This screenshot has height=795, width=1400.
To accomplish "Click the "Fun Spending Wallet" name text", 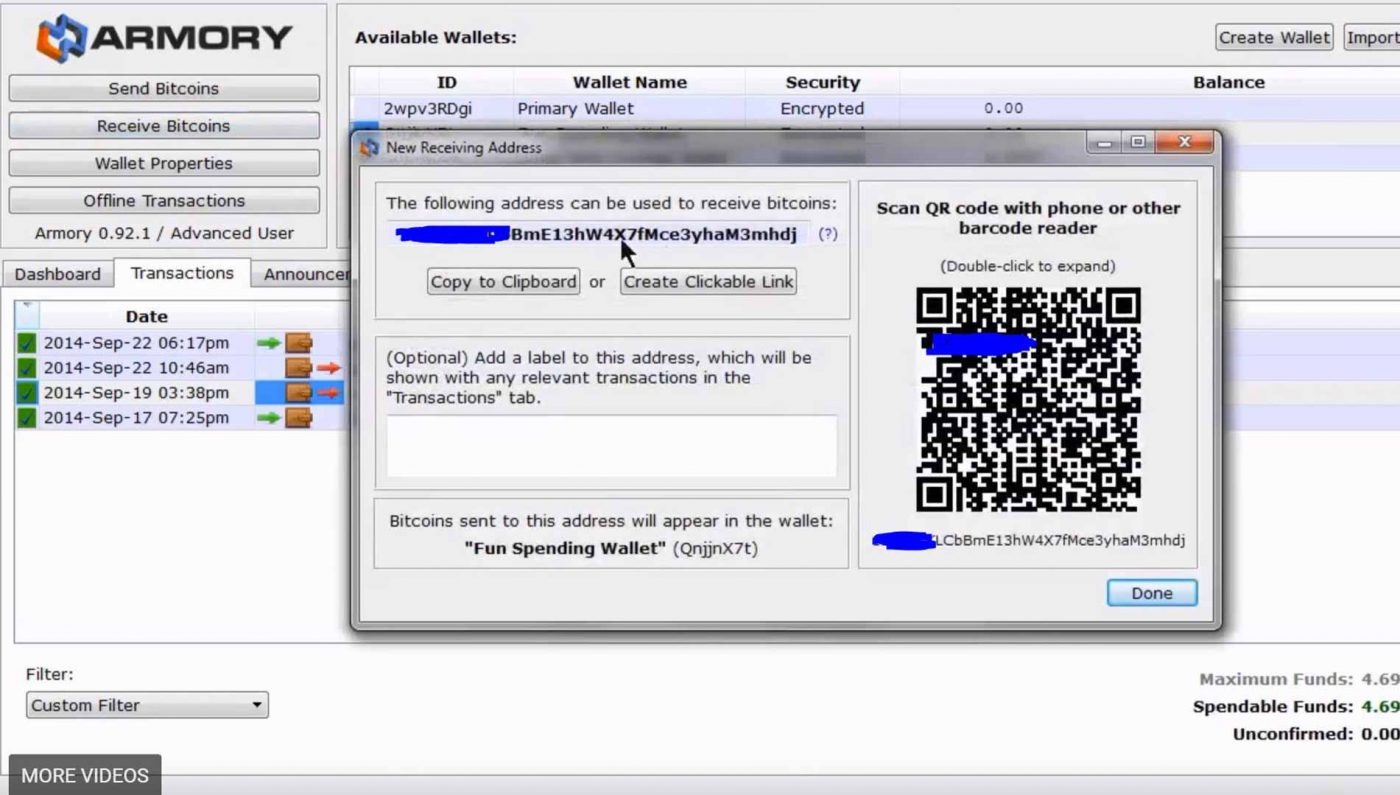I will [x=565, y=548].
